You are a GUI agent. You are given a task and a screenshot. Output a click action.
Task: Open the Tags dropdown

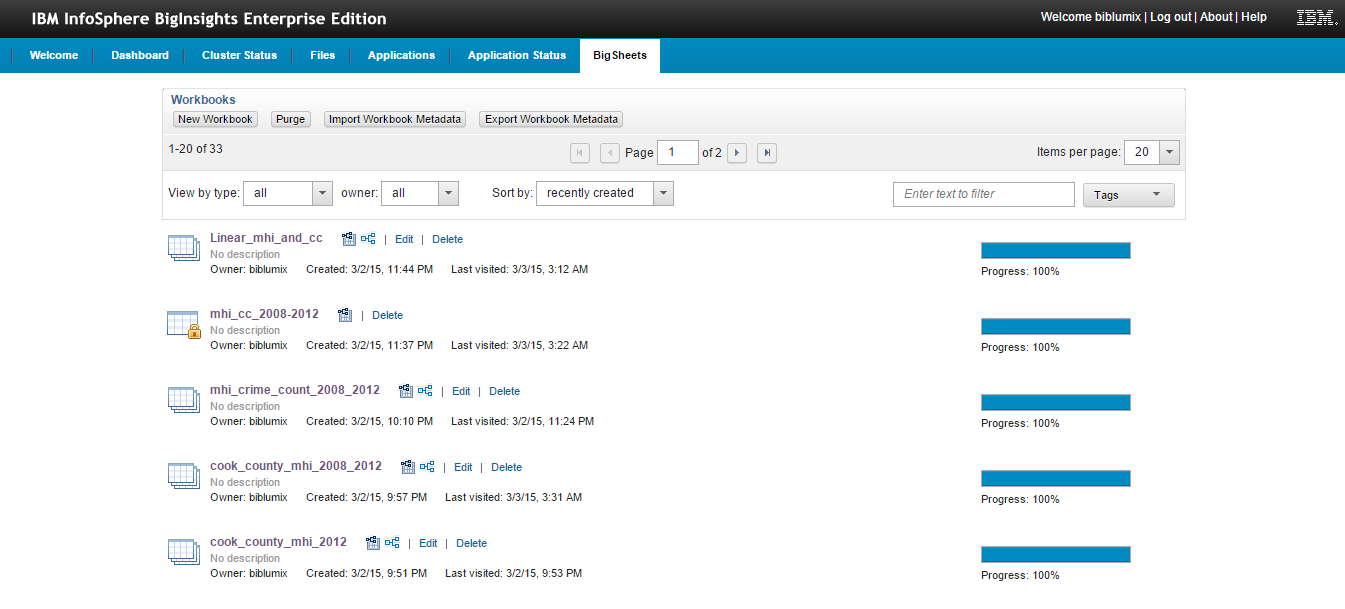coord(1129,195)
